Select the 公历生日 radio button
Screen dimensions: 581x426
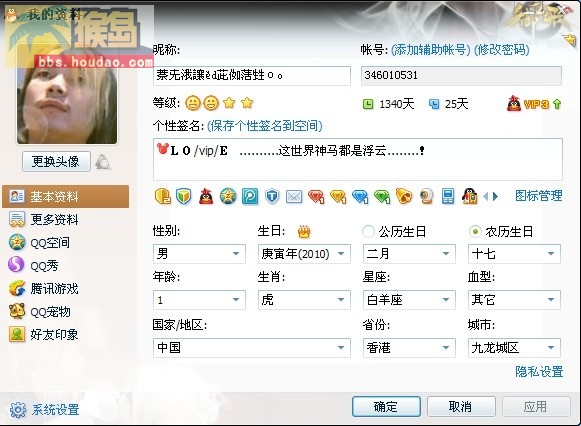click(x=368, y=232)
